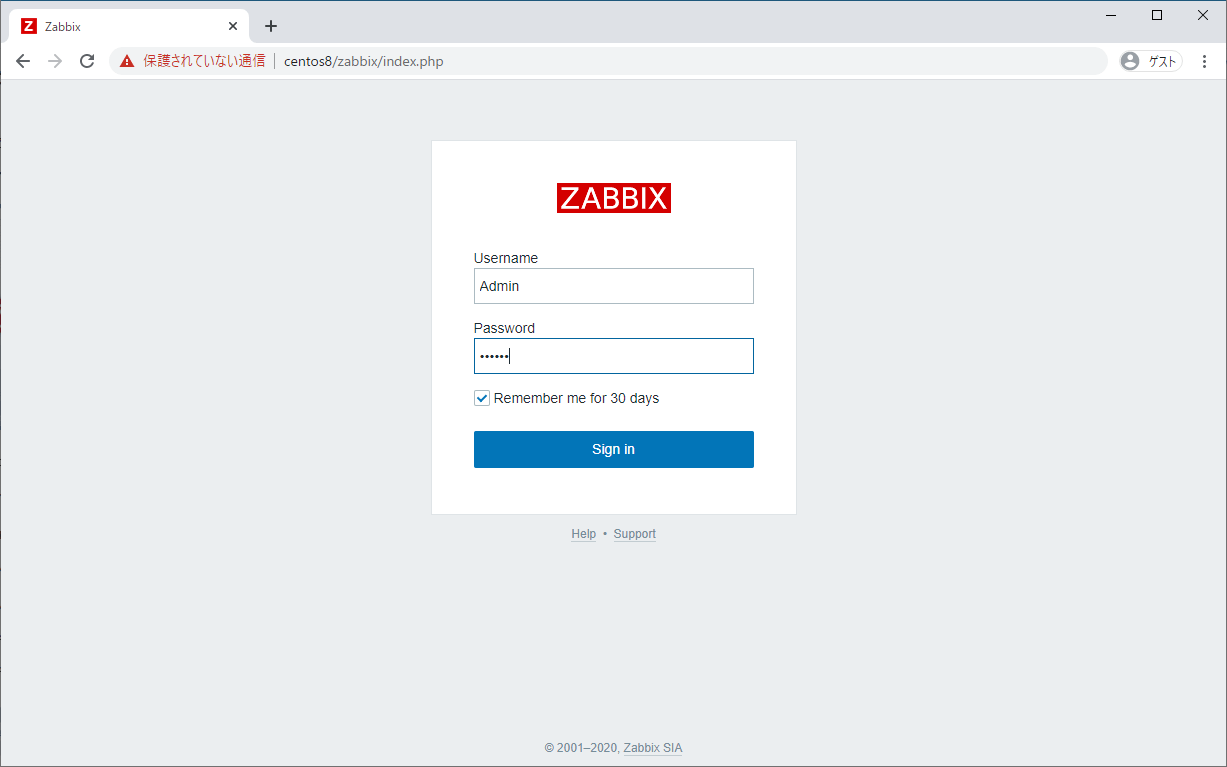Open the Help link
Image resolution: width=1227 pixels, height=767 pixels.
(x=583, y=534)
